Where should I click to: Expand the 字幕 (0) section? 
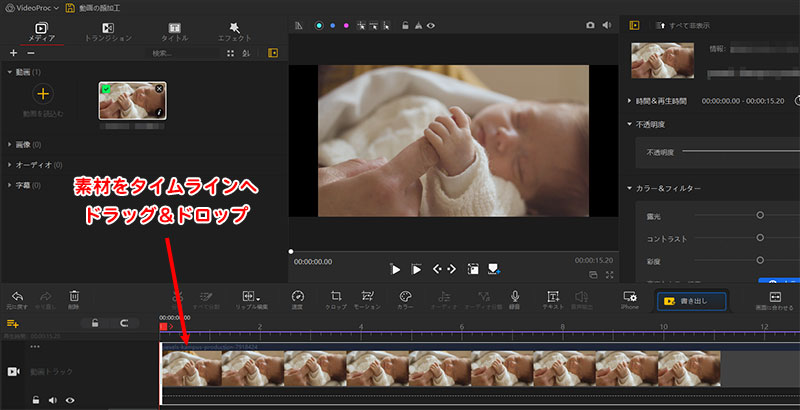[10, 185]
